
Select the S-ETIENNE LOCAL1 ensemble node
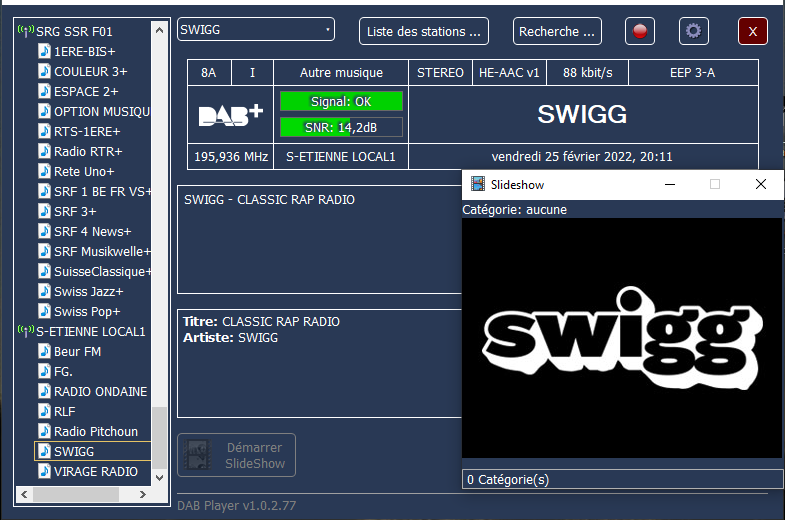point(91,332)
